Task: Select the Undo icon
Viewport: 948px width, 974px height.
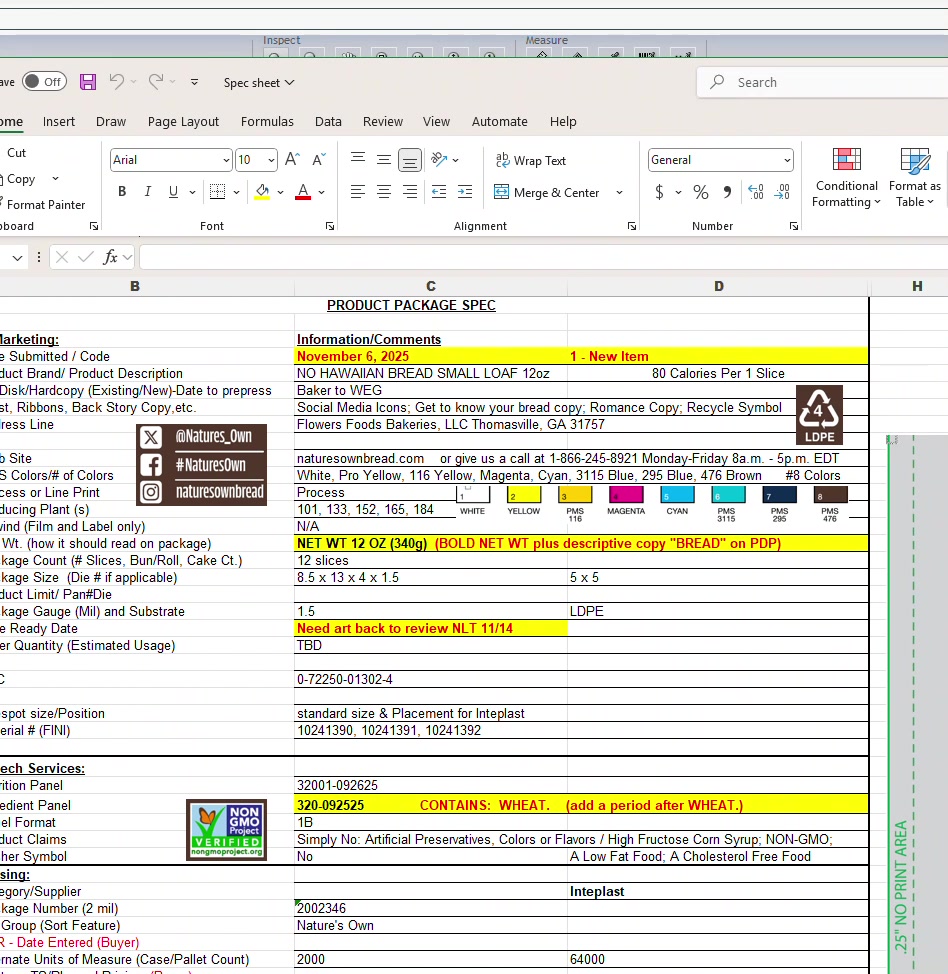Action: click(x=118, y=82)
